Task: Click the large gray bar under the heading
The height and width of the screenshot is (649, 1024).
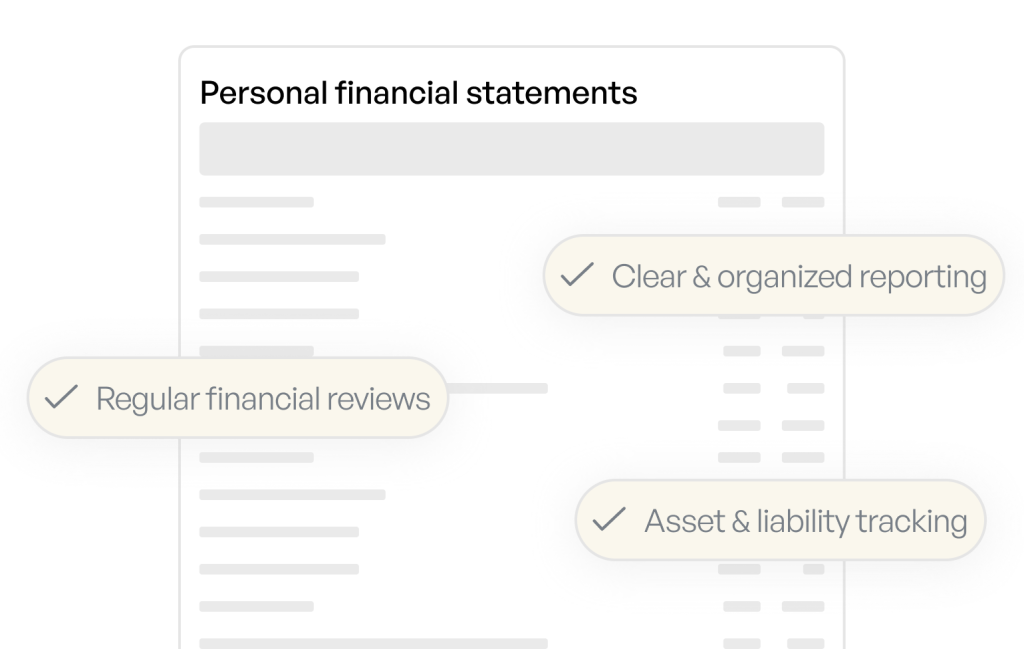Action: [x=511, y=149]
